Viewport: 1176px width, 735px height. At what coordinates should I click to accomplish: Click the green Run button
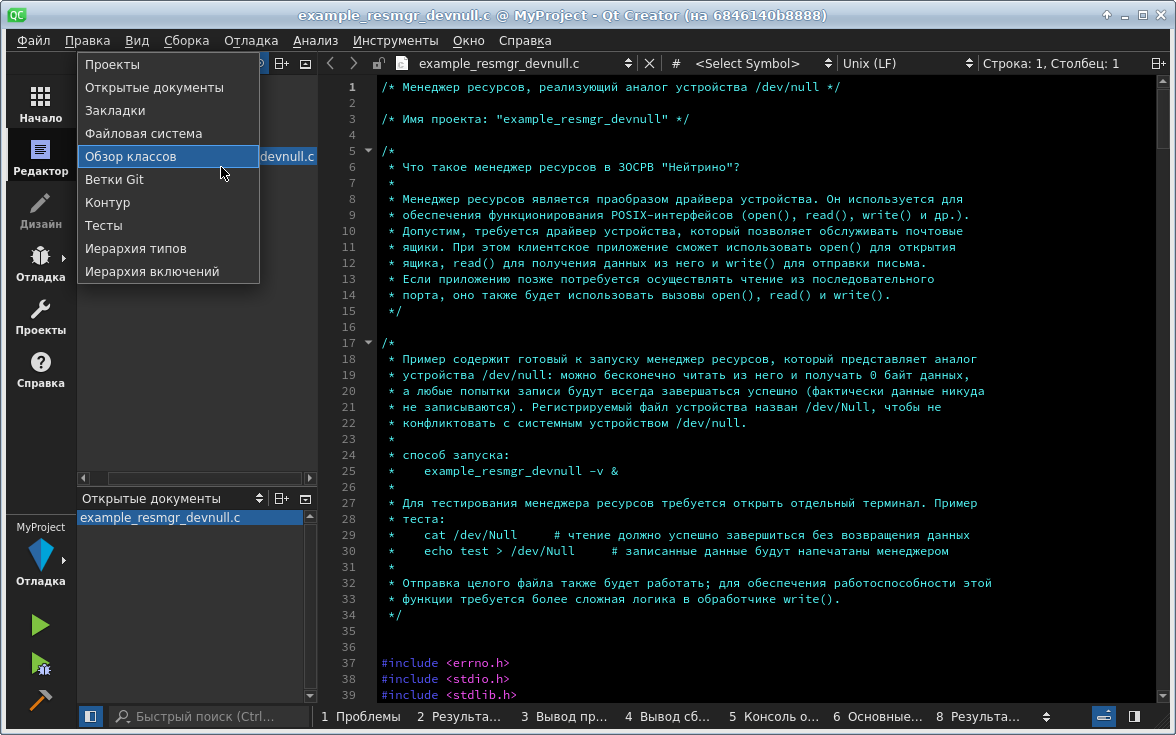(40, 626)
